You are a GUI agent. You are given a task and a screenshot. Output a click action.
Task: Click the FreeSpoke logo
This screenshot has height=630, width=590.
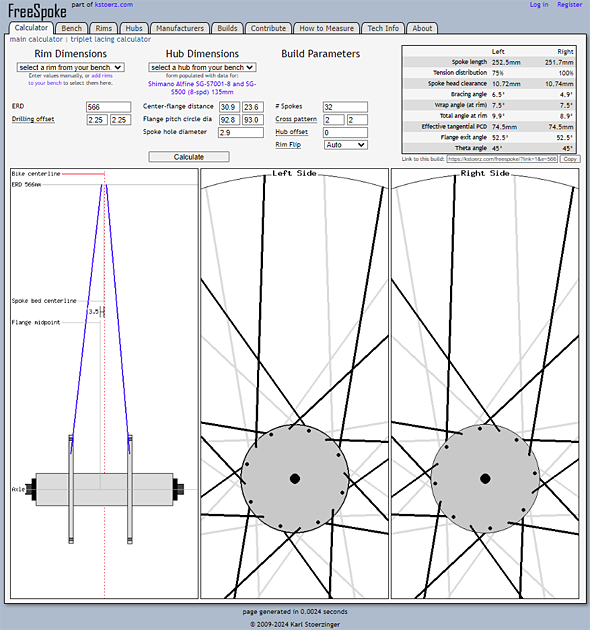coord(37,11)
